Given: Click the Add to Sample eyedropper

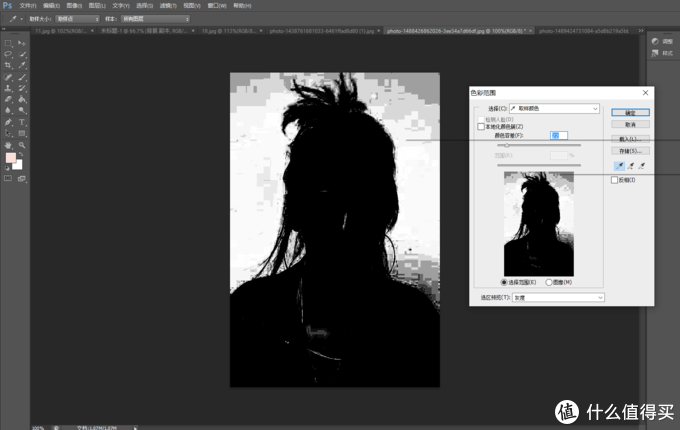Looking at the screenshot, I should [631, 166].
